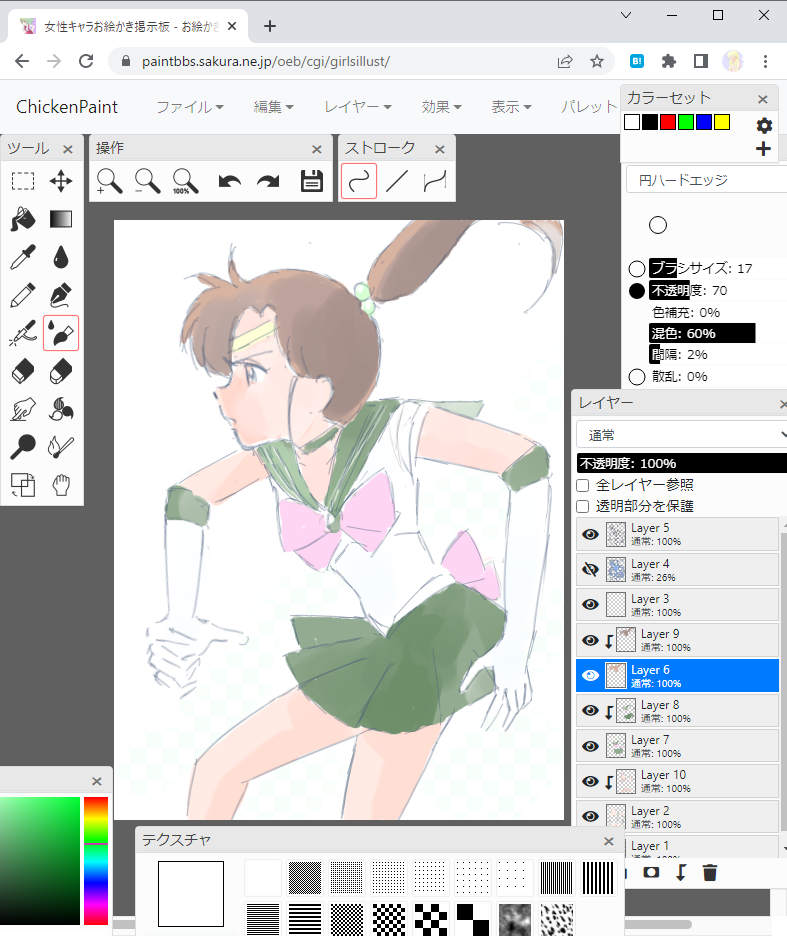Open color set settings gear
This screenshot has width=787, height=936.
point(764,125)
